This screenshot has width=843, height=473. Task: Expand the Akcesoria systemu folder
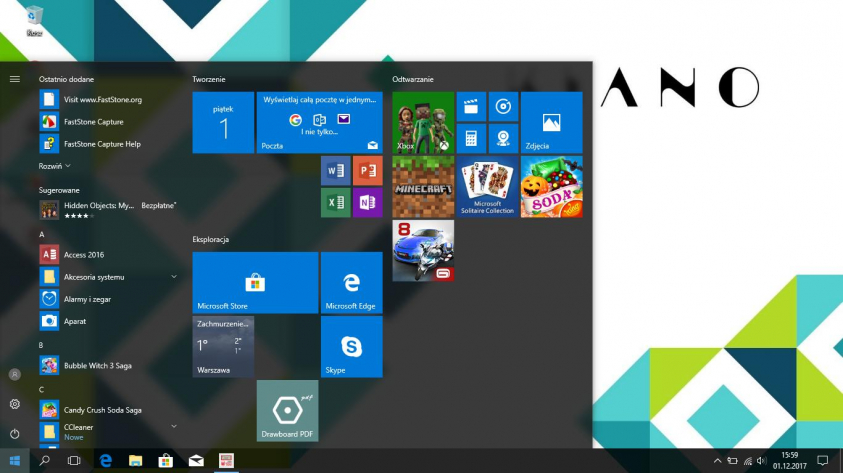(x=174, y=276)
